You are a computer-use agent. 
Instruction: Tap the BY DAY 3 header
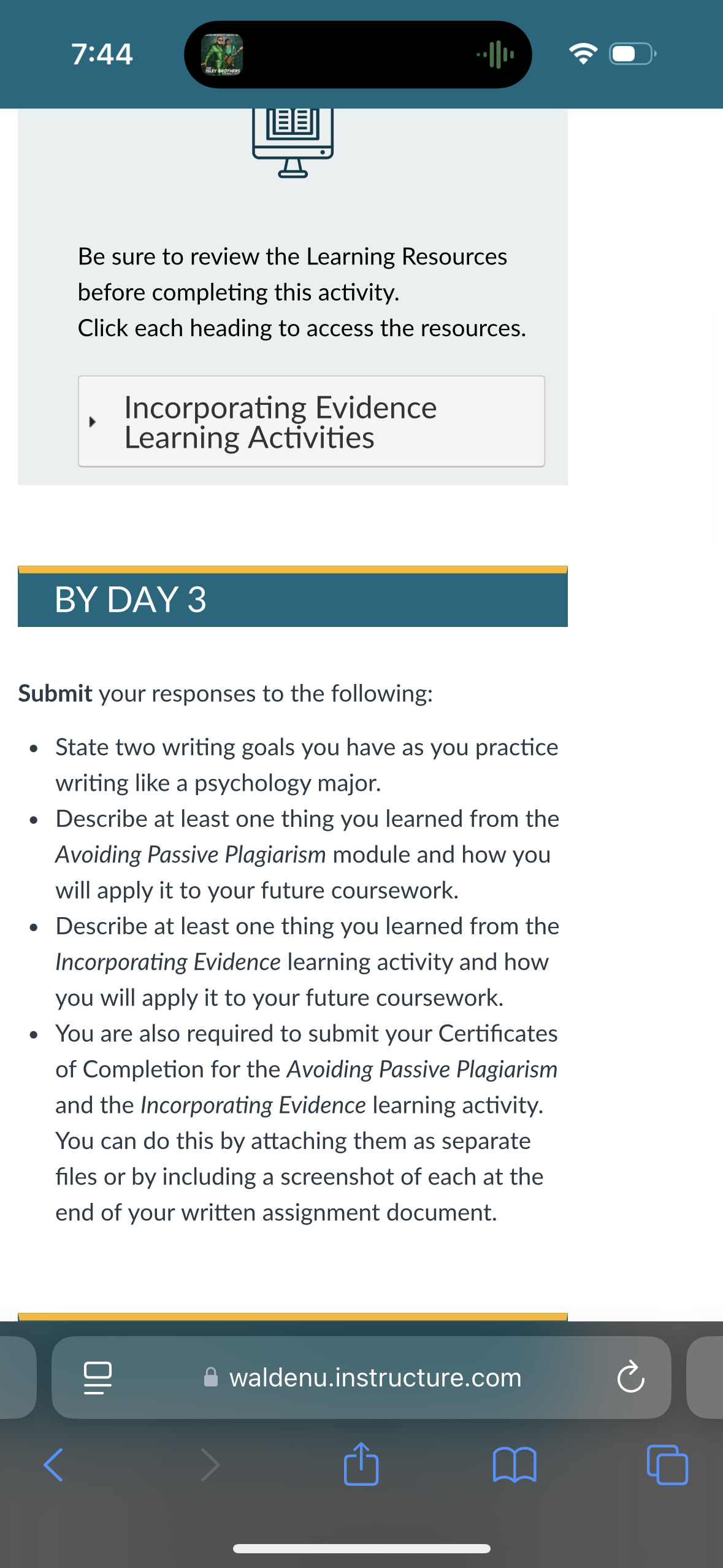tap(293, 599)
